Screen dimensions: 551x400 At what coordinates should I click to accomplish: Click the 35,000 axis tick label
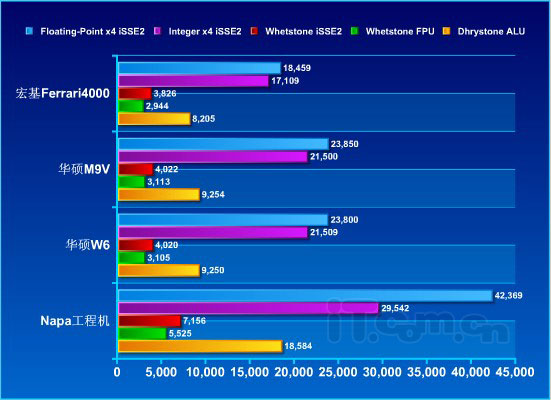pyautogui.click(x=426, y=372)
